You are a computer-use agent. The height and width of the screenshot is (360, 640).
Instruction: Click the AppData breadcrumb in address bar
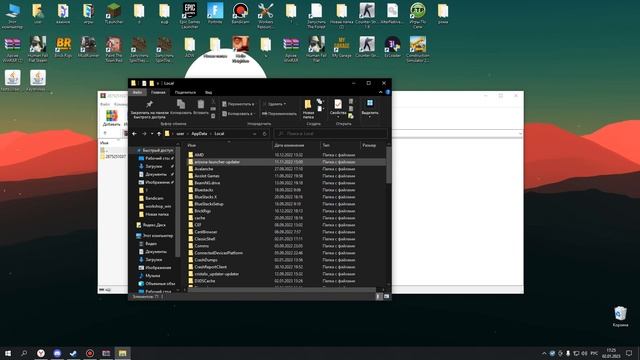[x=199, y=133]
